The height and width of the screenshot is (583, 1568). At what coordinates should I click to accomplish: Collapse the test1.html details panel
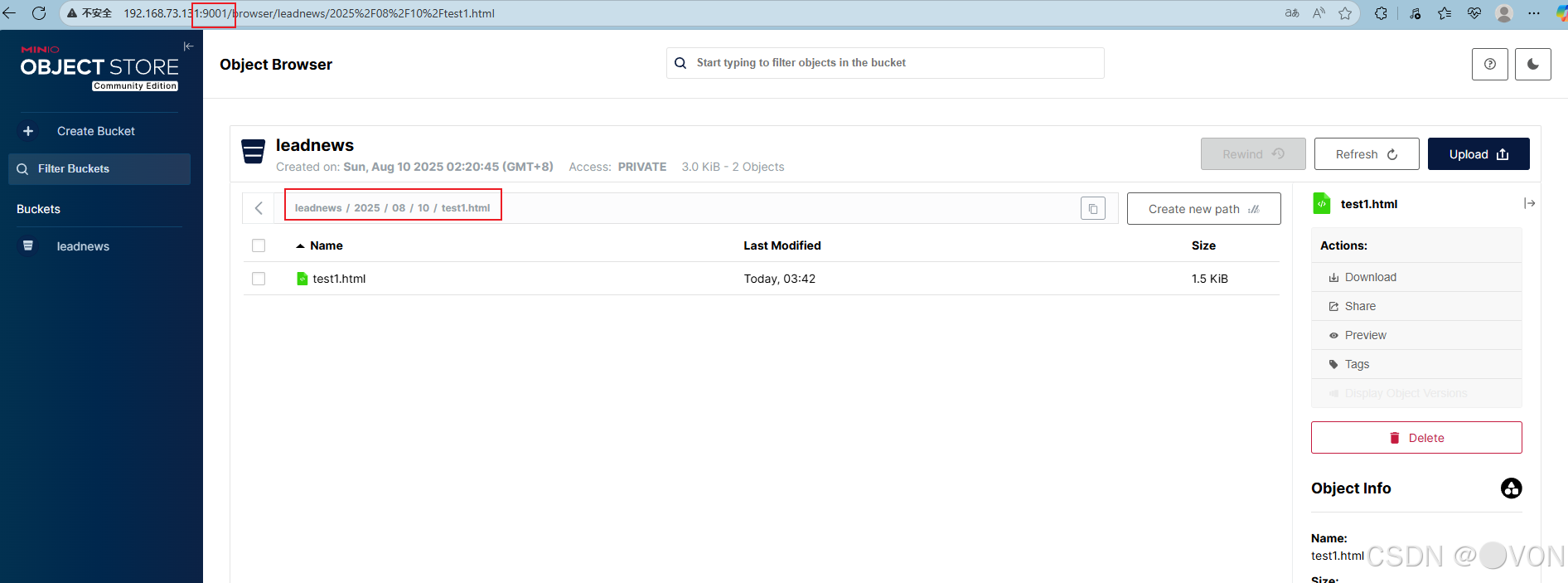(1529, 203)
